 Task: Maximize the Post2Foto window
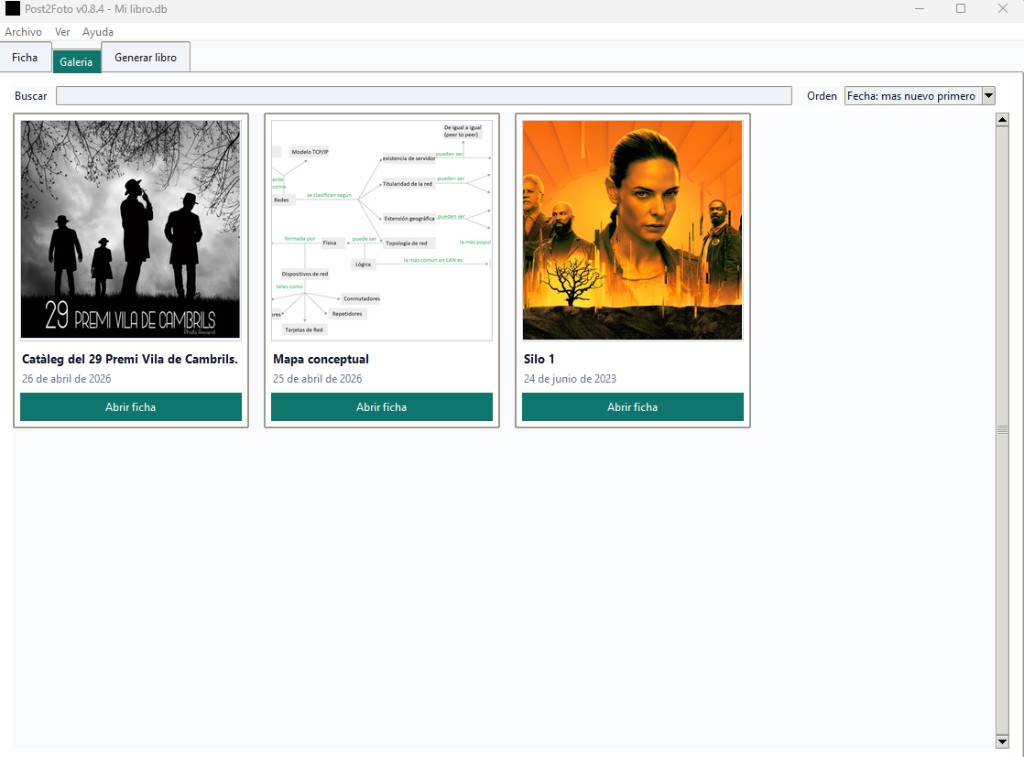point(961,9)
